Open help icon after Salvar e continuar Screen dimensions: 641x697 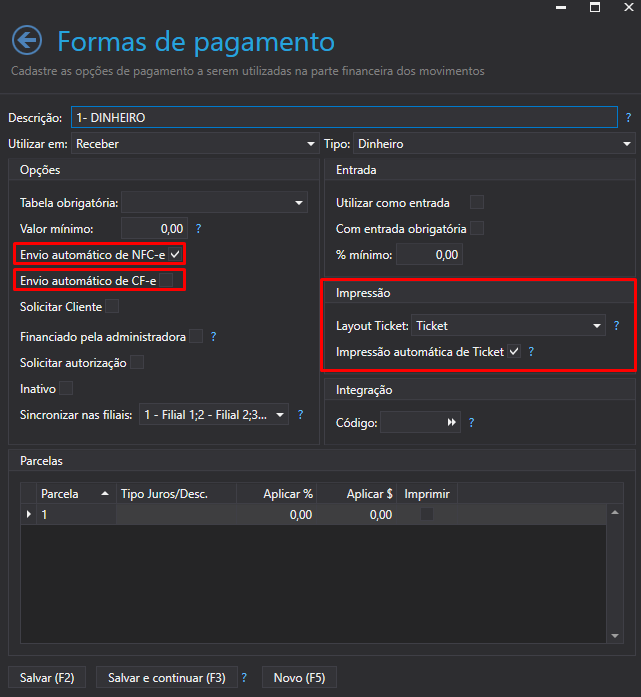pos(244,677)
